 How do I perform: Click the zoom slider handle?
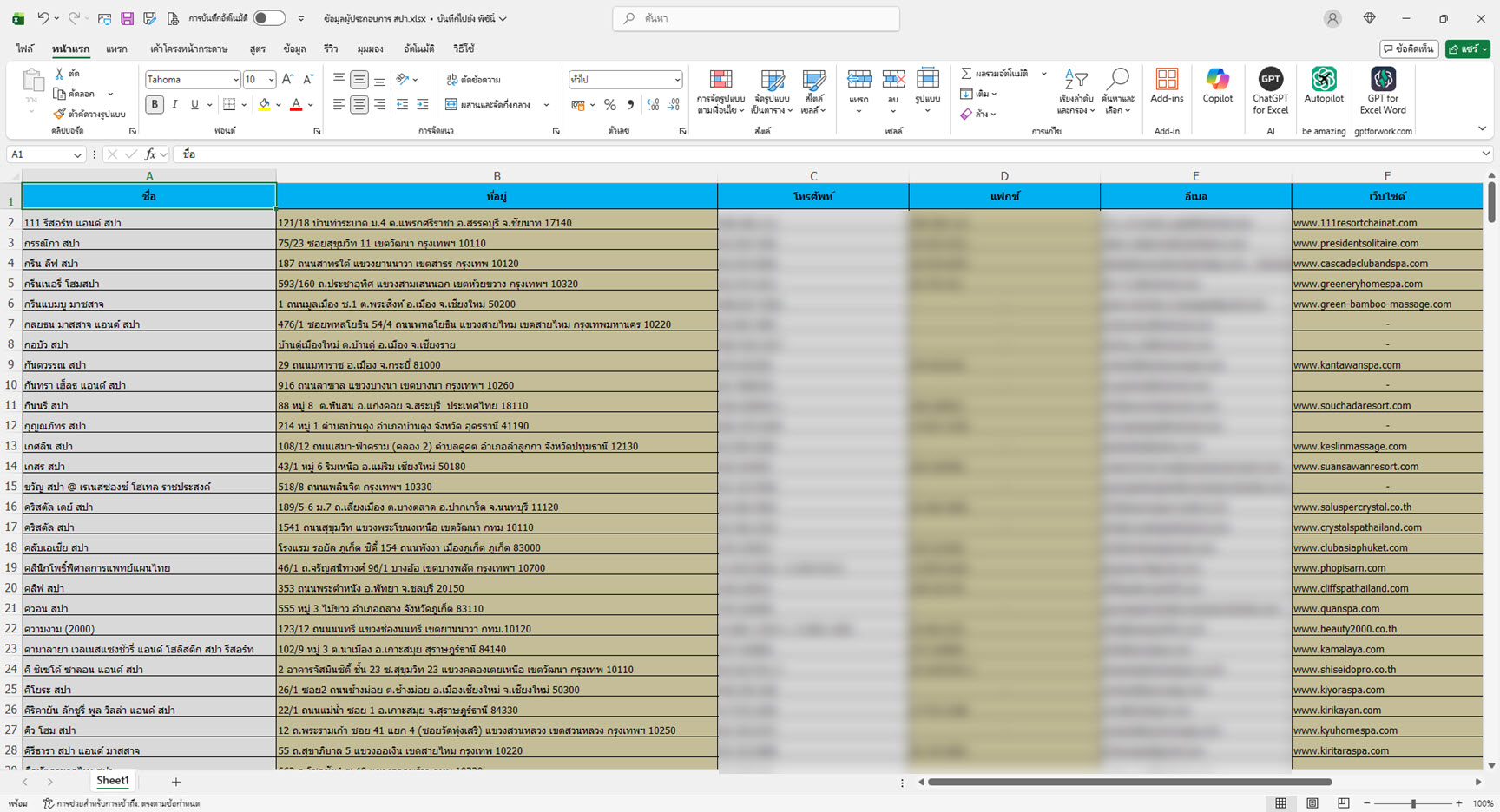(1413, 803)
